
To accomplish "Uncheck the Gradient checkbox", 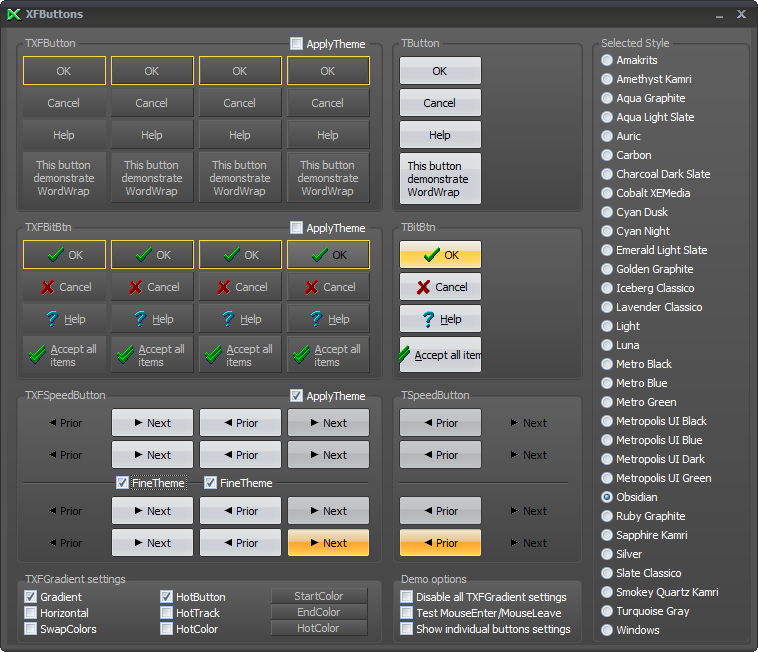I will click(x=31, y=597).
